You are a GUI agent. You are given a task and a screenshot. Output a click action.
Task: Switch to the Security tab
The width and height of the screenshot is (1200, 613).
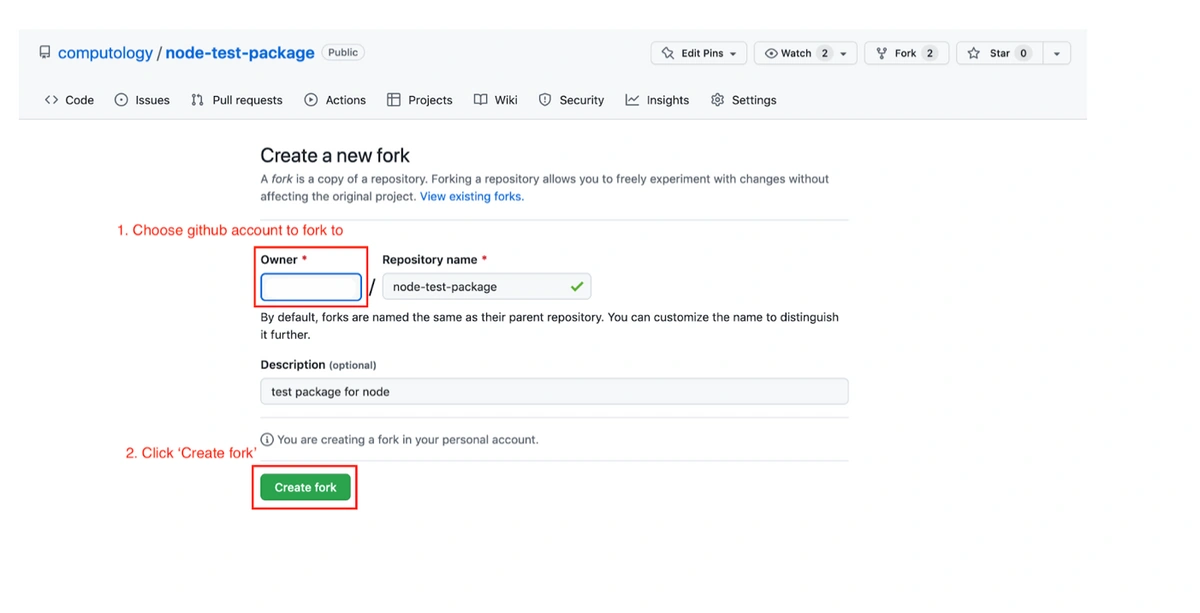pos(571,100)
